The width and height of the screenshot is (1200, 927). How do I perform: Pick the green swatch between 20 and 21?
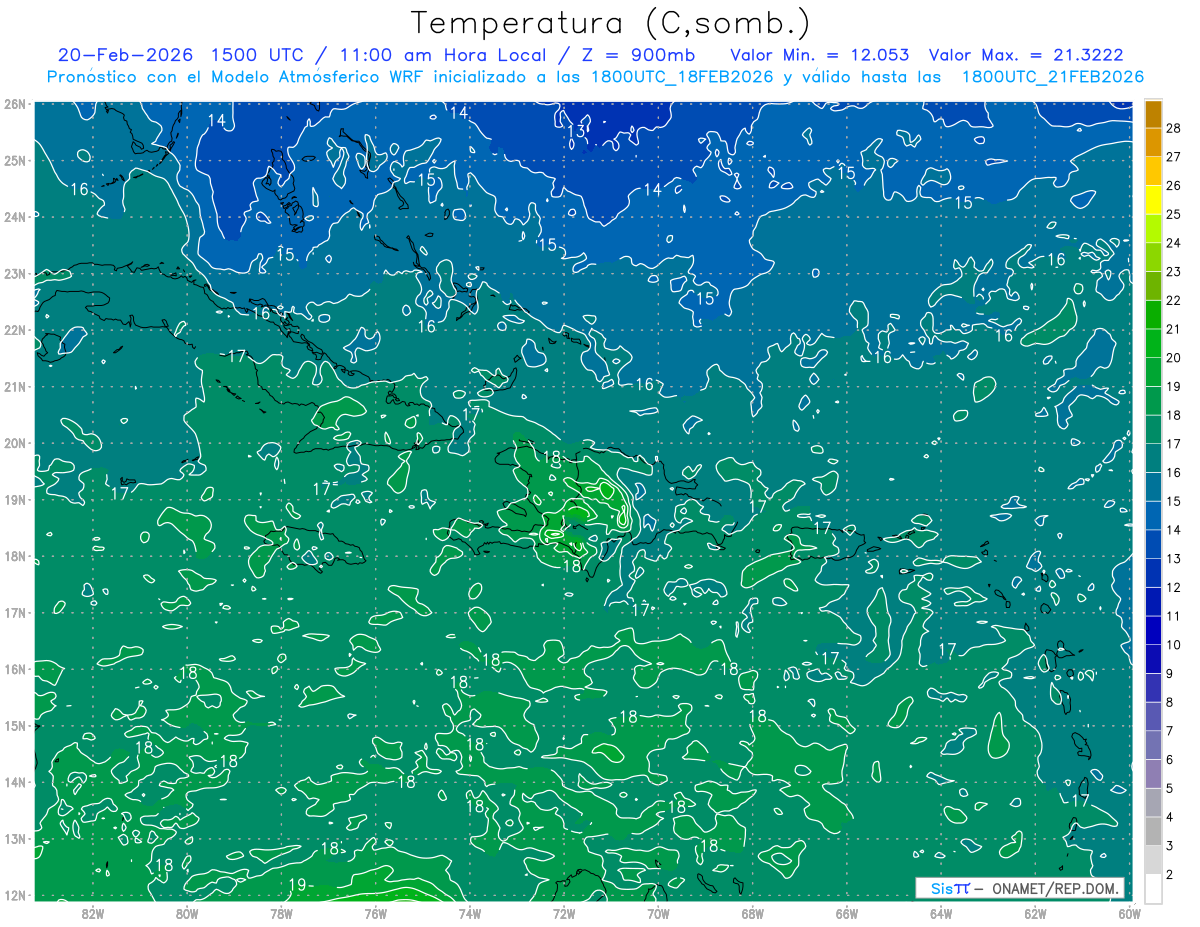coord(1153,343)
